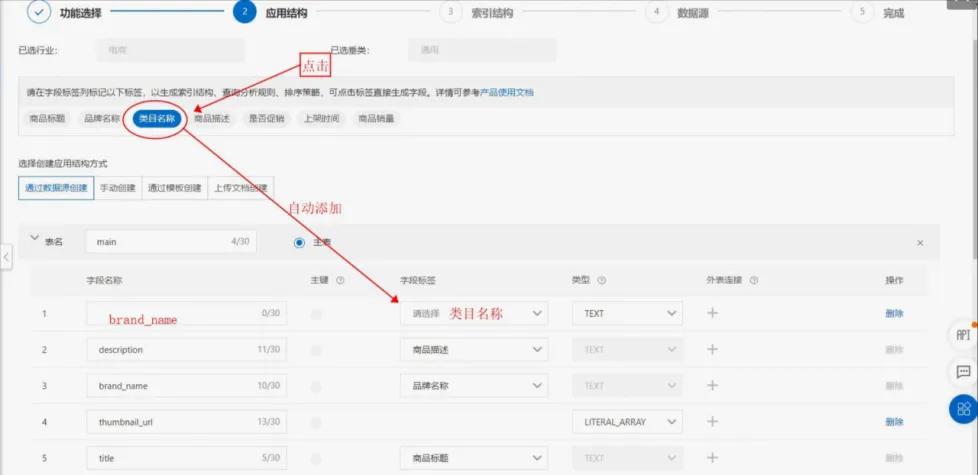This screenshot has height=475, width=978.
Task: Open TEXT type dropdown in row 1
Action: [627, 313]
